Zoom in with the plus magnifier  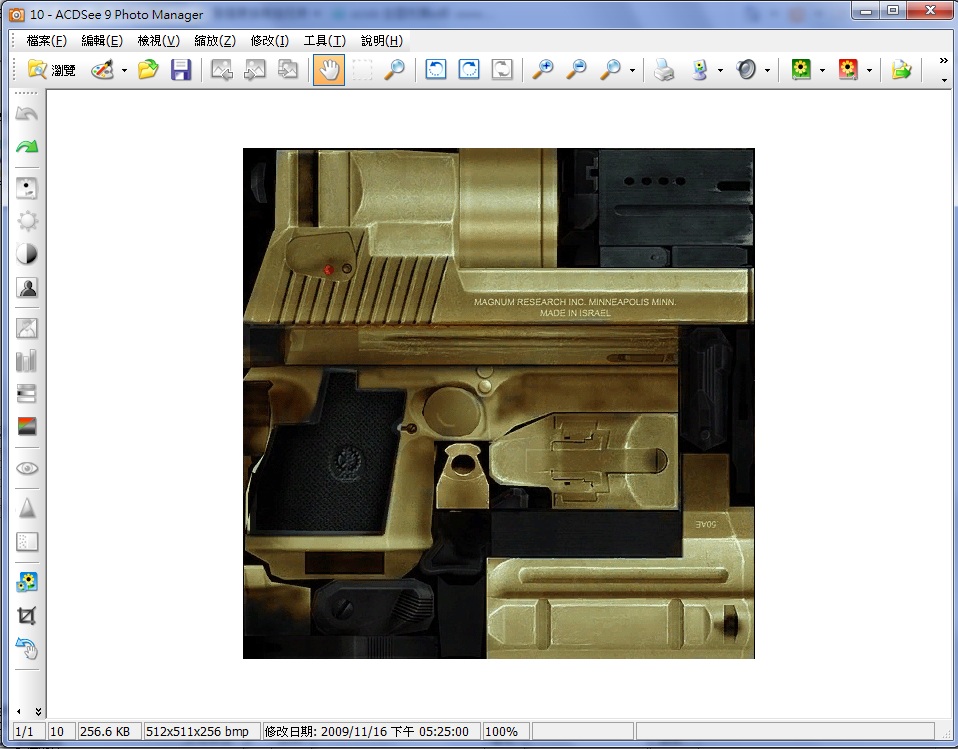point(543,70)
